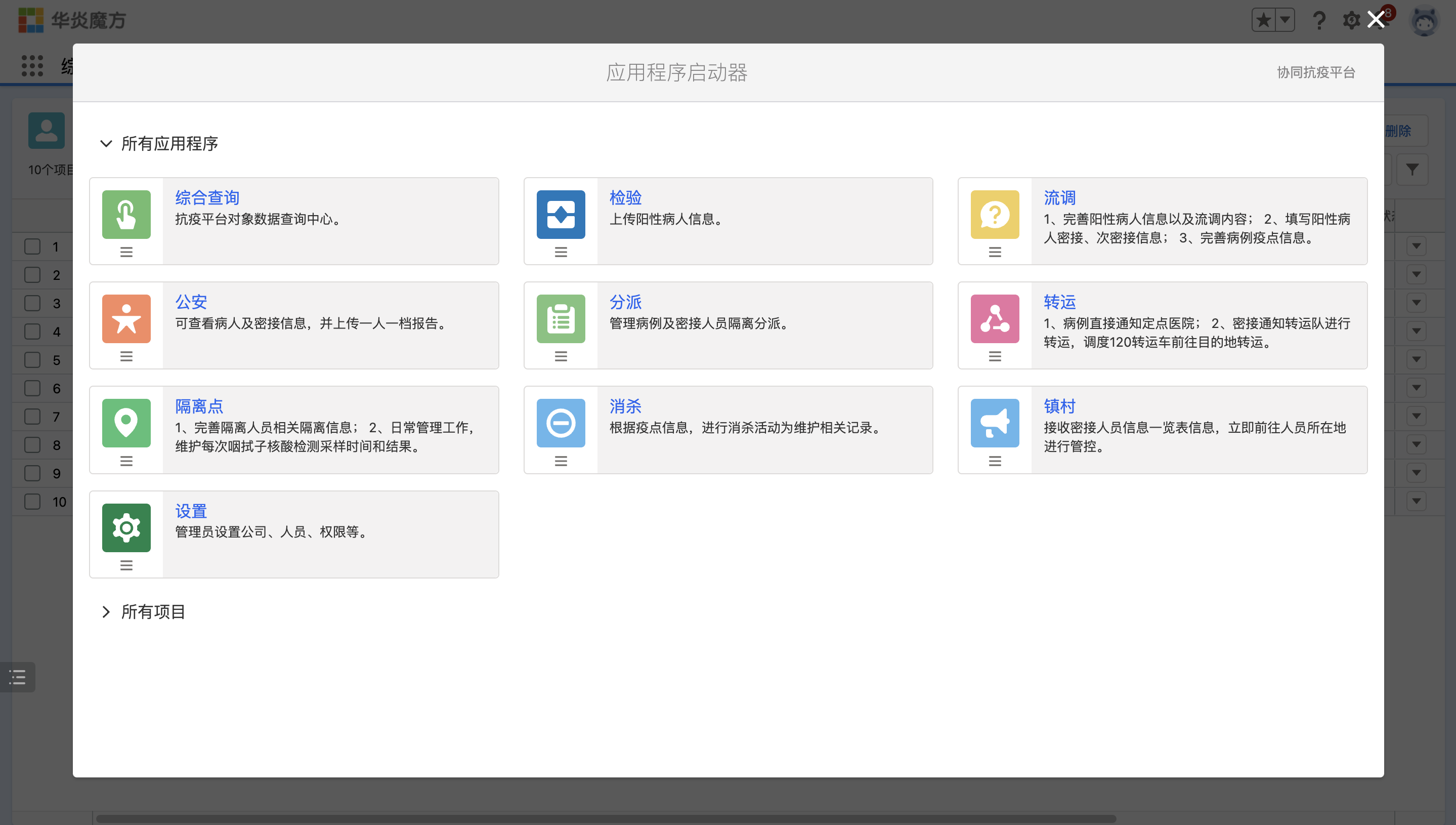Viewport: 1456px width, 825px height.
Task: Open the 镇村 megaphone icon
Action: (x=995, y=423)
